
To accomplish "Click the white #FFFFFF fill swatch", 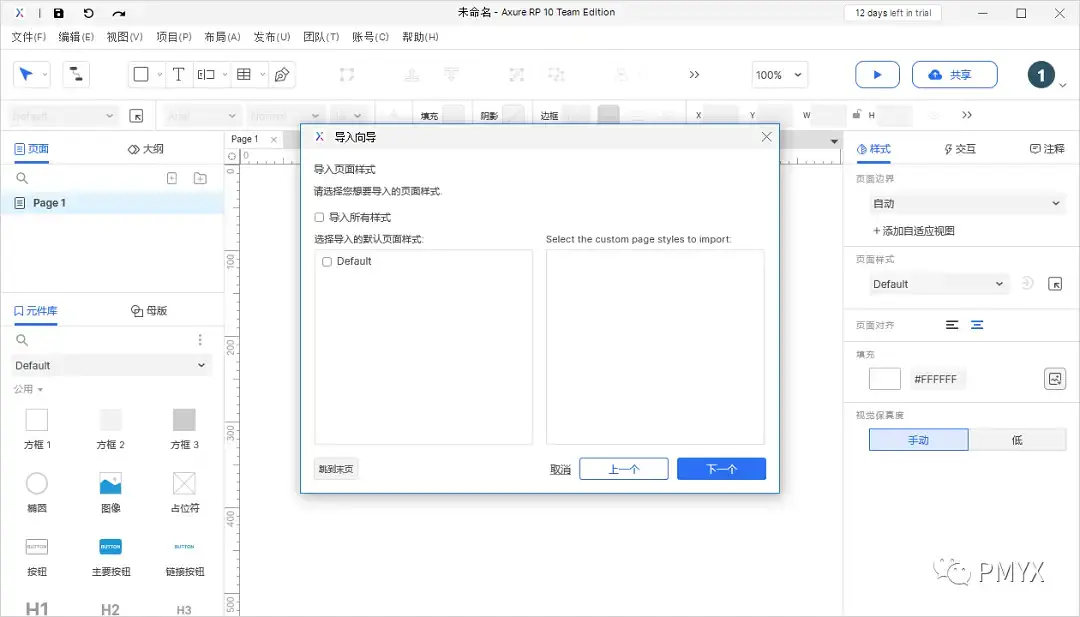I will [x=884, y=379].
